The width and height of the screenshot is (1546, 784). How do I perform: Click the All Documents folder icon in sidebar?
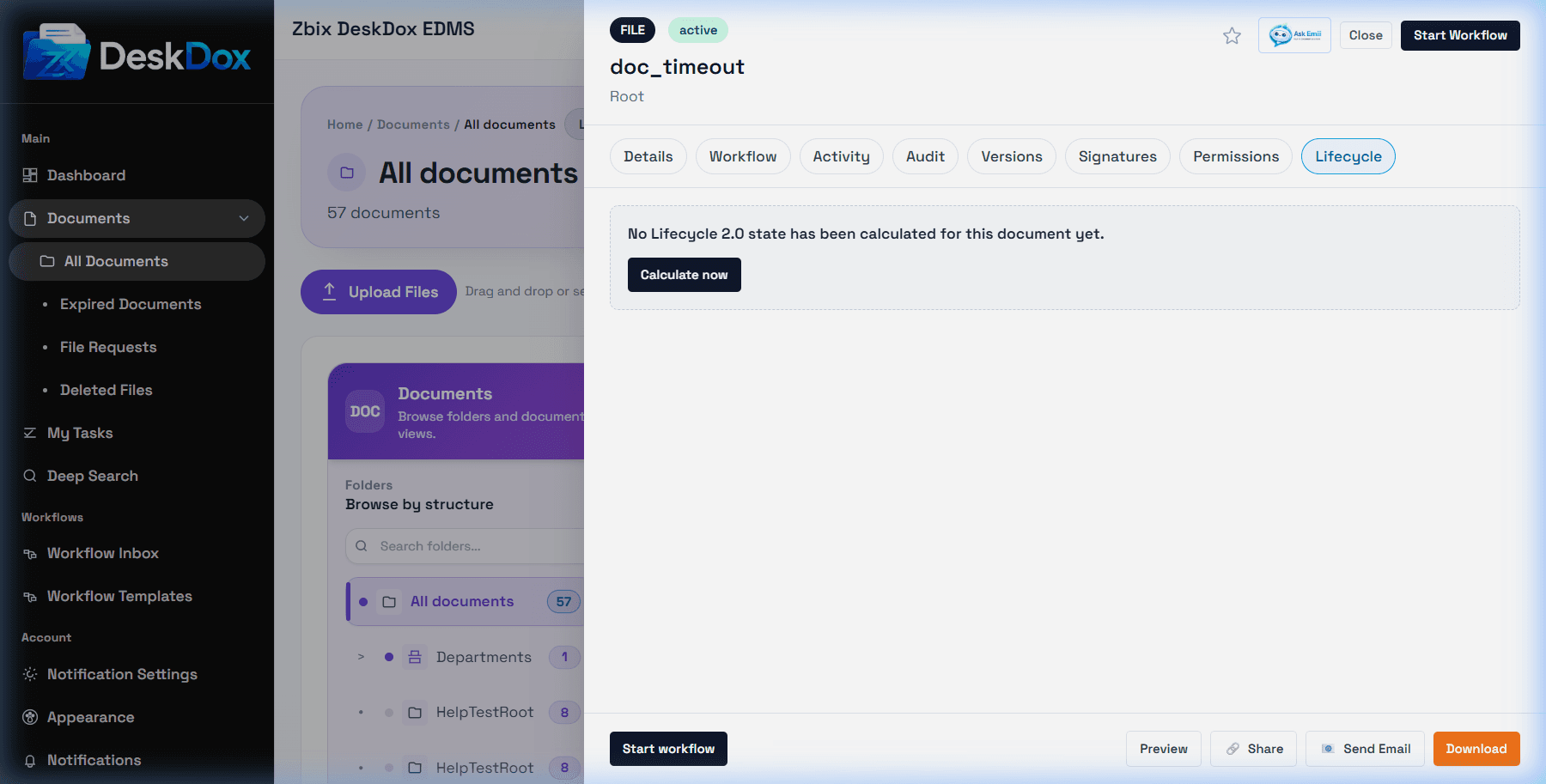[47, 261]
